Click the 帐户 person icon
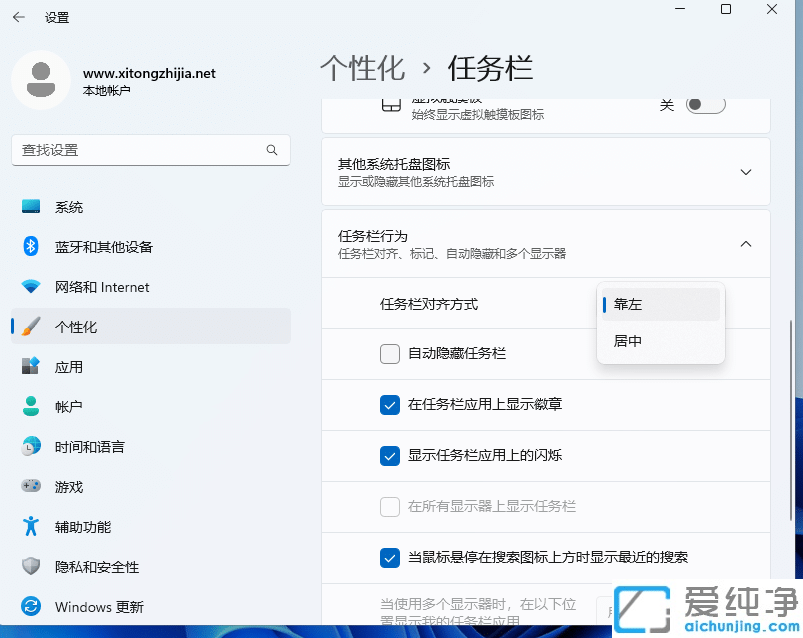The width and height of the screenshot is (803, 638). 31,406
